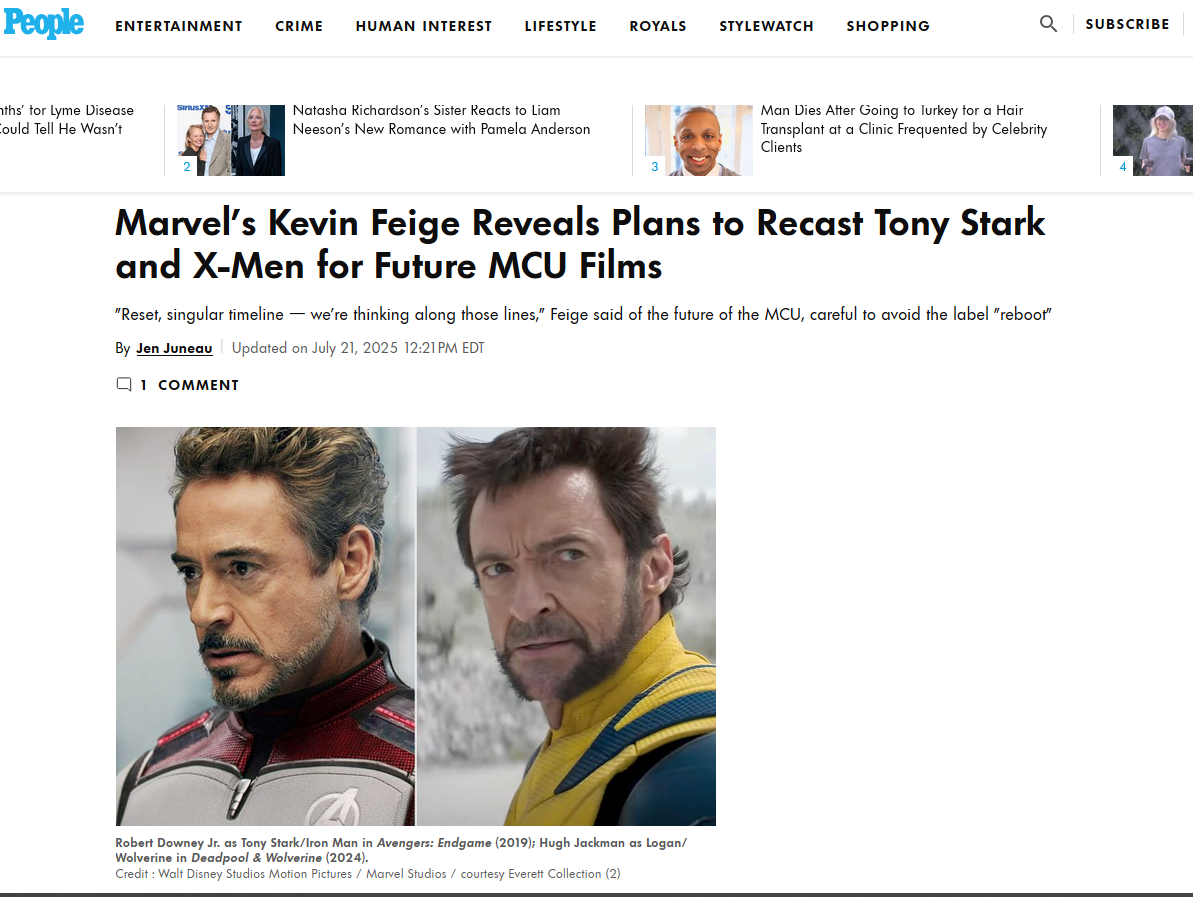Open the Entertainment menu
The width and height of the screenshot is (1193, 897).
(179, 26)
